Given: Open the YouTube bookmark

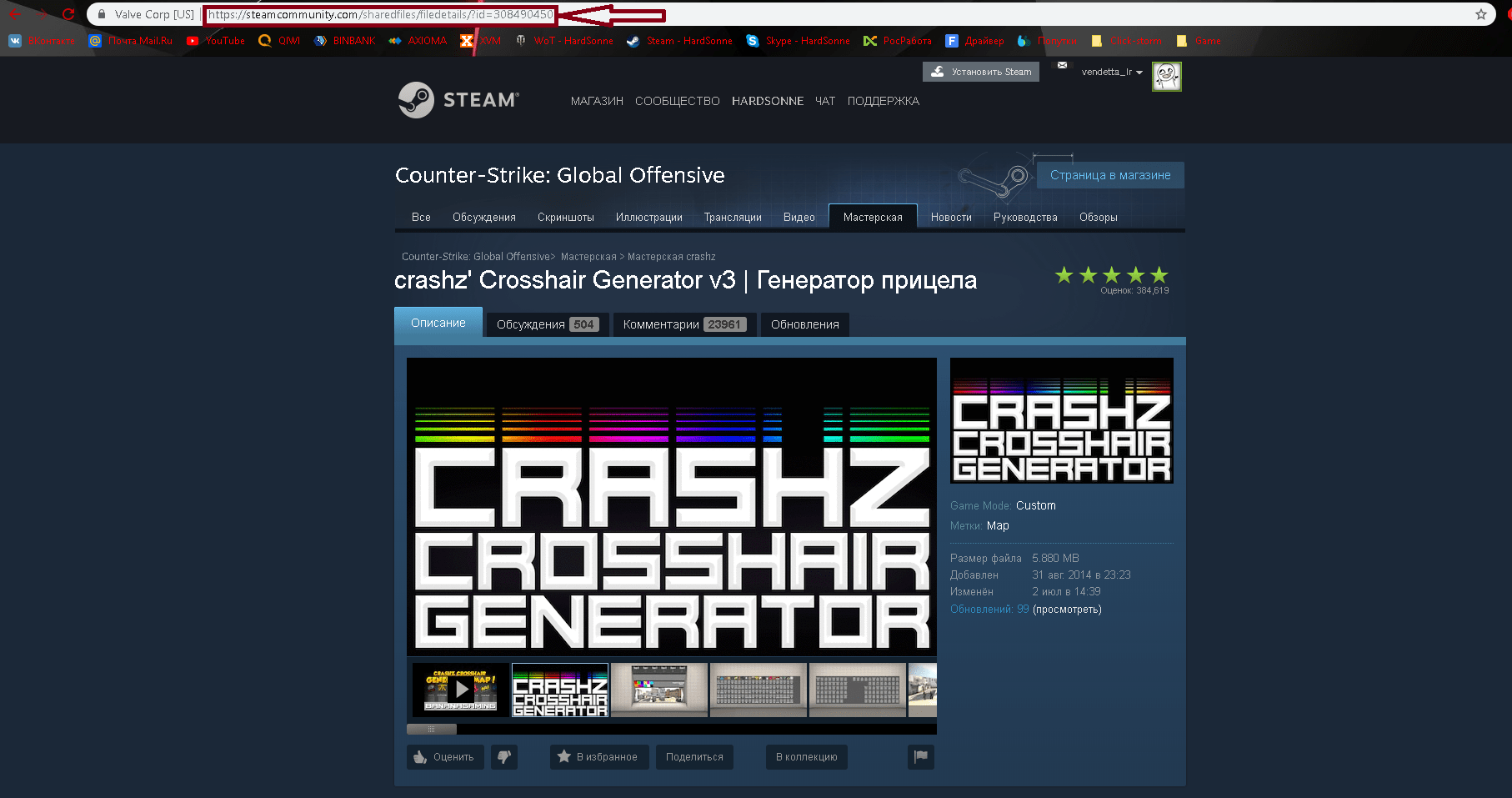Looking at the screenshot, I should [x=216, y=41].
